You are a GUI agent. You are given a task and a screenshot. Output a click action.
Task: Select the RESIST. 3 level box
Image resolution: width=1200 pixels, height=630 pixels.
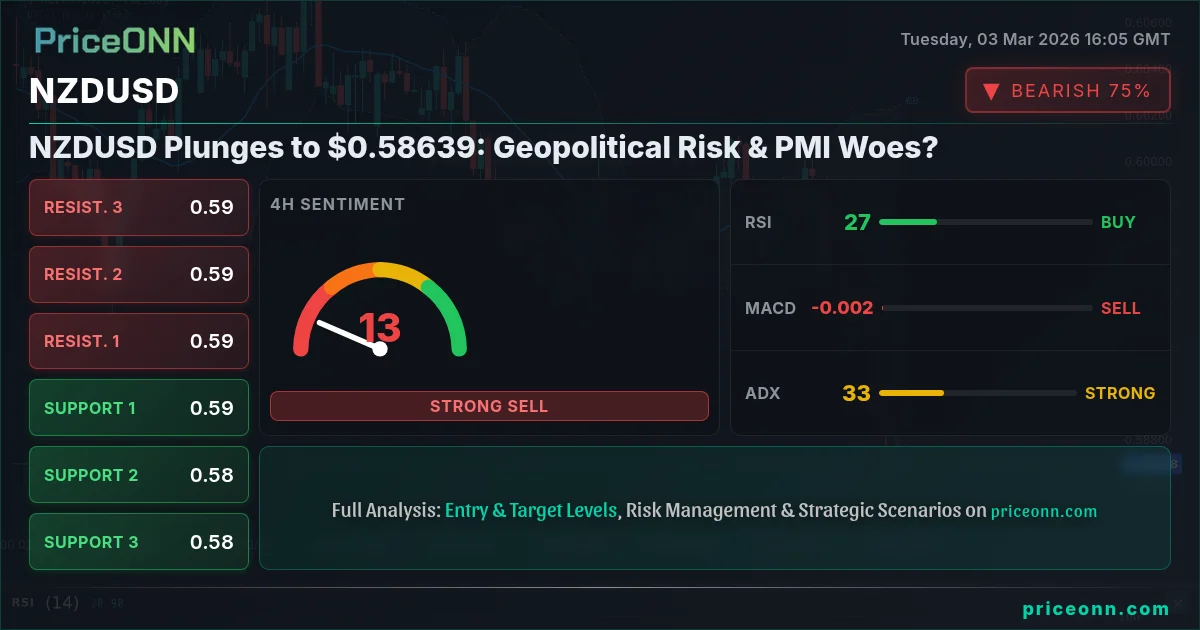point(139,207)
